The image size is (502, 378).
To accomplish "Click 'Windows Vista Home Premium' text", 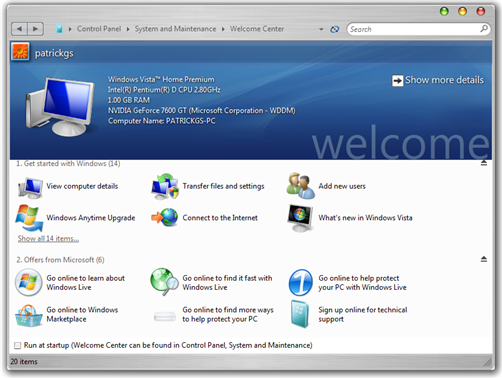I will [161, 79].
